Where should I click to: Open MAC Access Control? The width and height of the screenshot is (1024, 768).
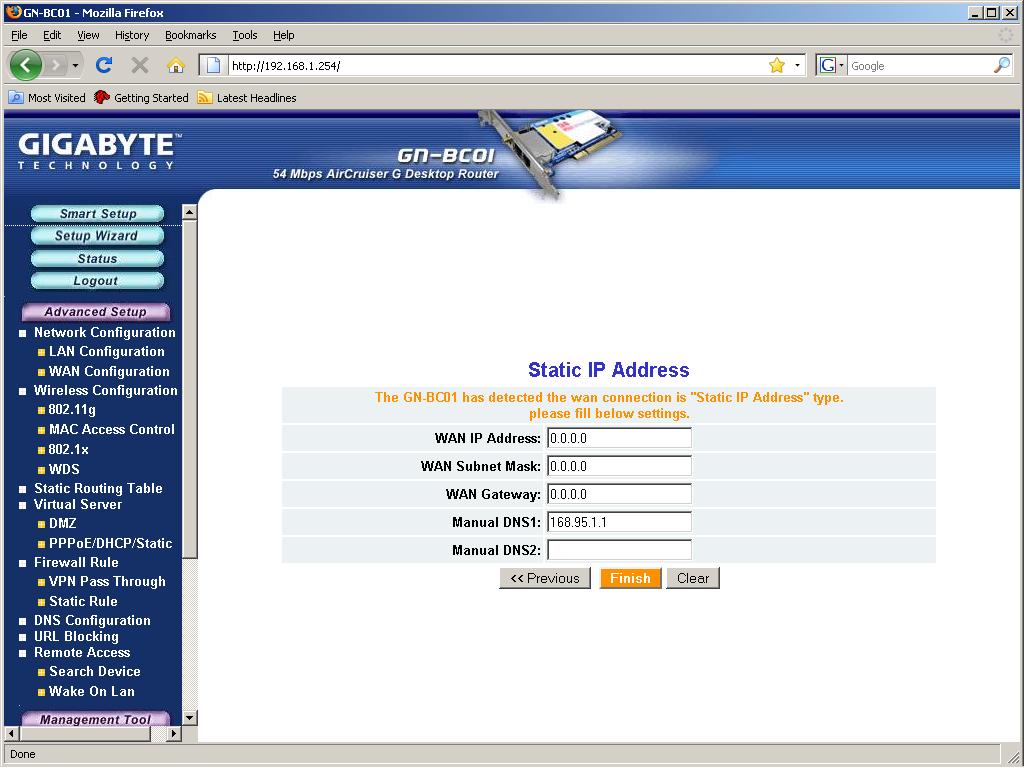tap(112, 430)
